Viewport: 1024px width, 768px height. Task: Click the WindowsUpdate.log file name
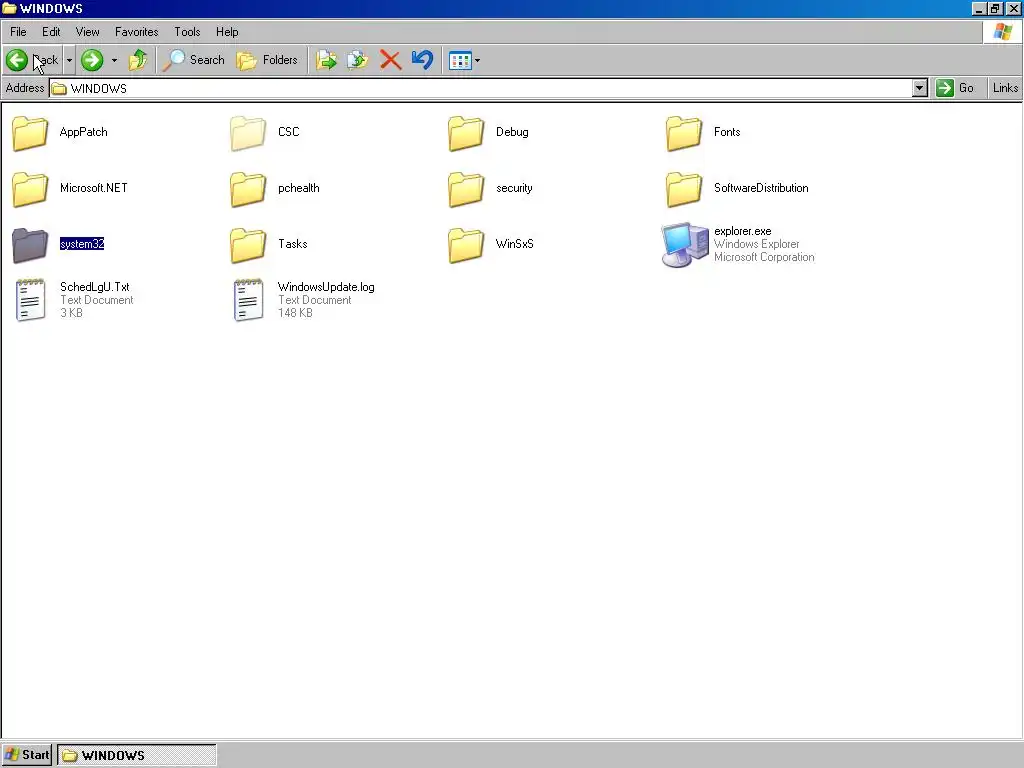pos(326,287)
